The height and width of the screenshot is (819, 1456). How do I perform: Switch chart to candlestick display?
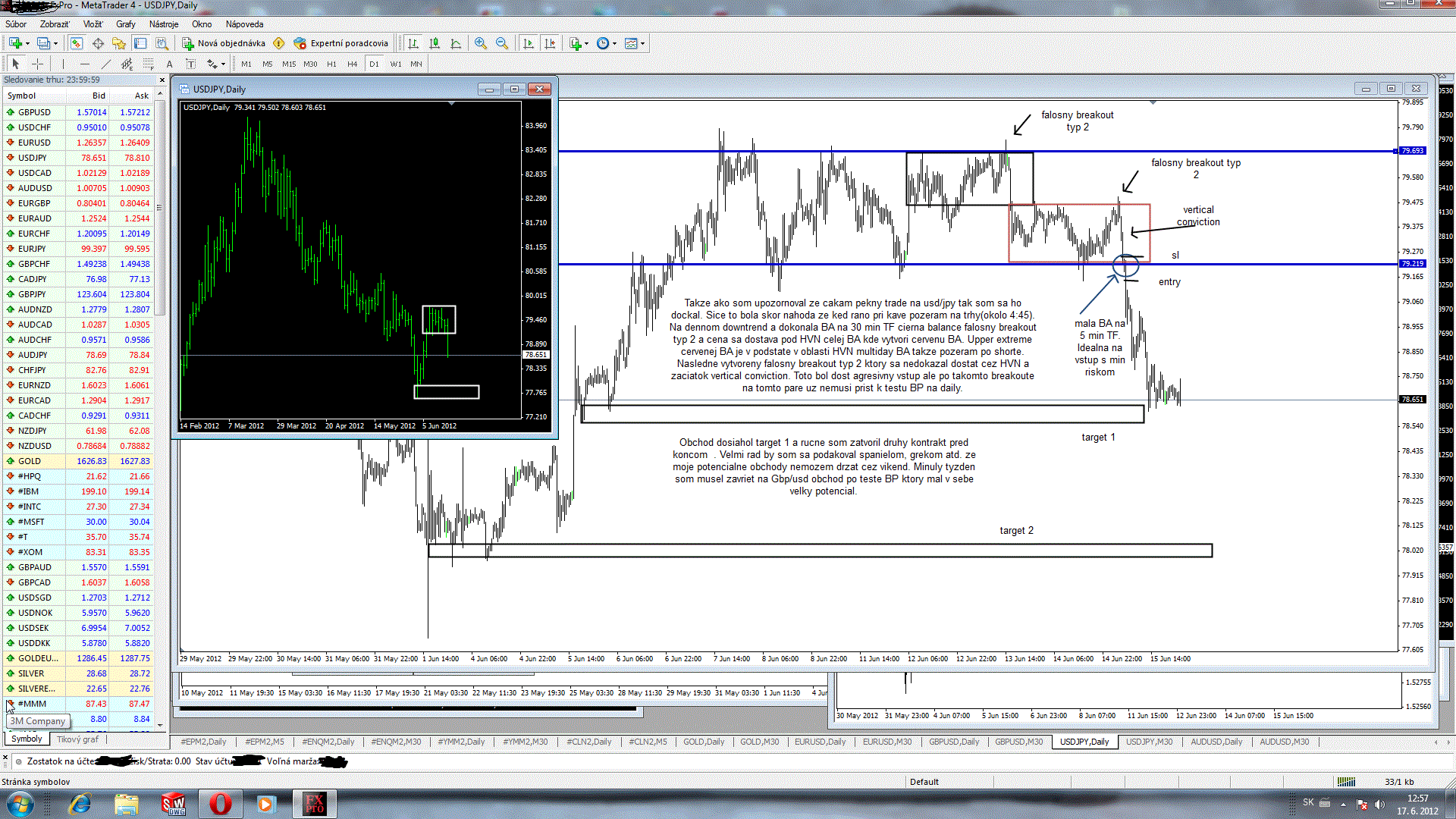[x=435, y=43]
